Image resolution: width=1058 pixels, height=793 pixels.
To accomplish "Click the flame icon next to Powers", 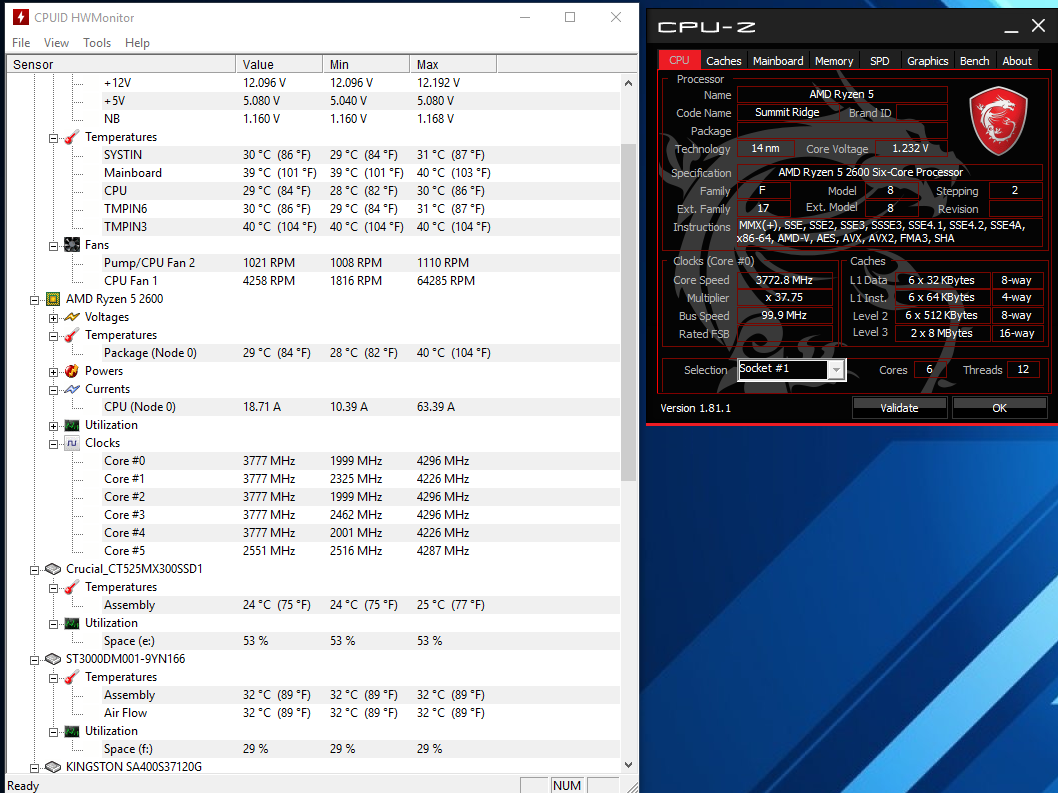I will 72,371.
